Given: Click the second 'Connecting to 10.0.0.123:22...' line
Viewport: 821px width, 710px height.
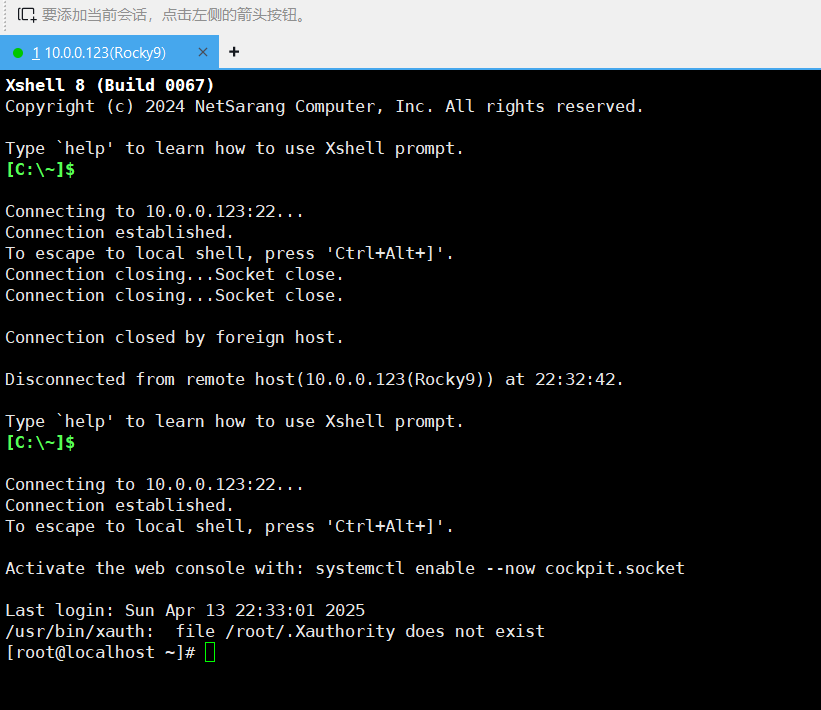Looking at the screenshot, I should pyautogui.click(x=154, y=484).
